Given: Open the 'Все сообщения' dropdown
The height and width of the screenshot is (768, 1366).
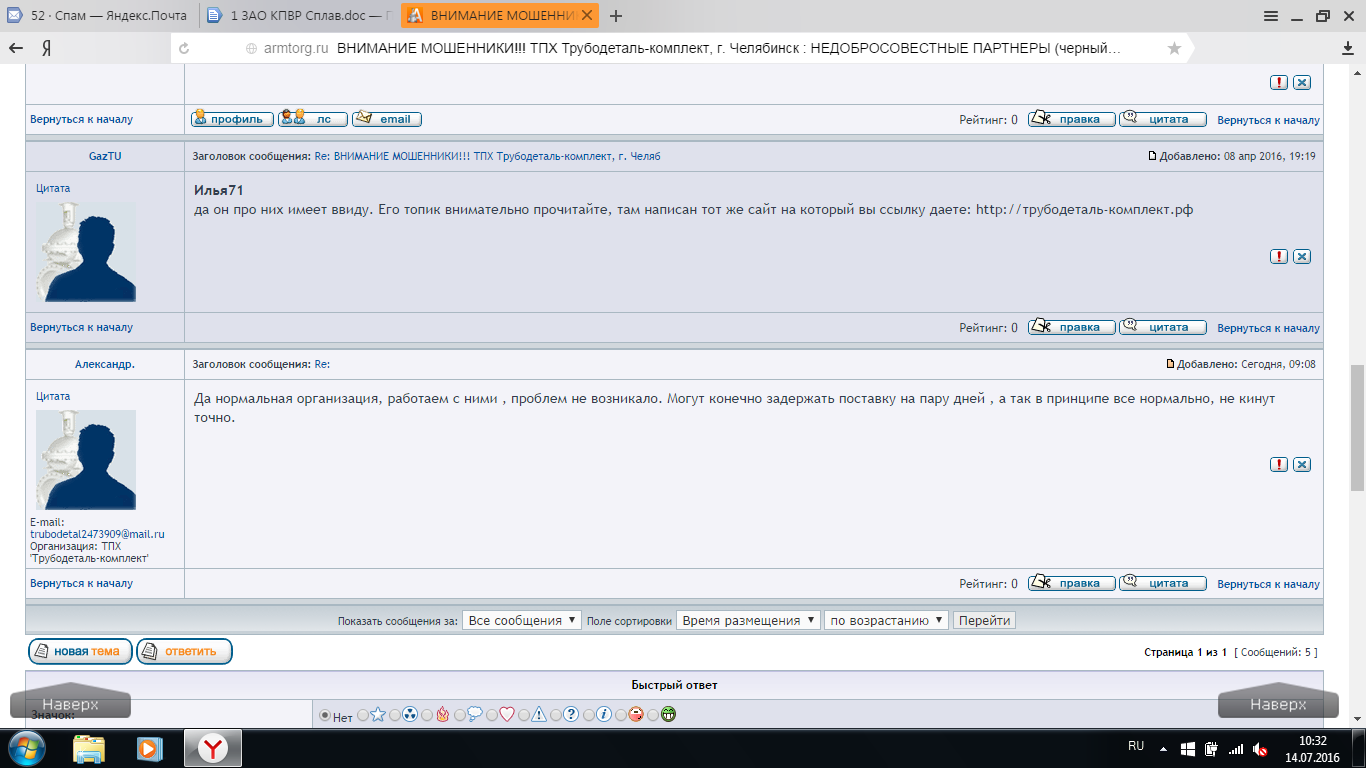Looking at the screenshot, I should (521, 620).
